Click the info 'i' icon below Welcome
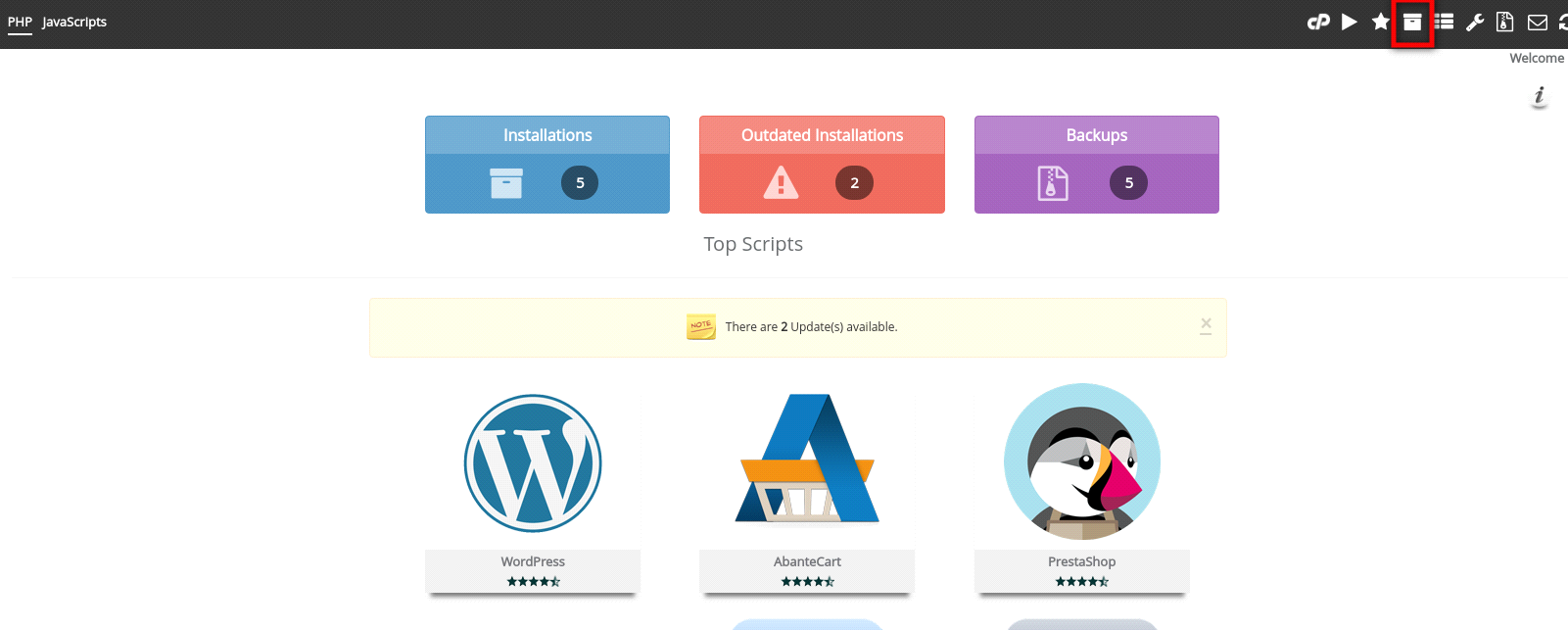 click(x=1540, y=96)
